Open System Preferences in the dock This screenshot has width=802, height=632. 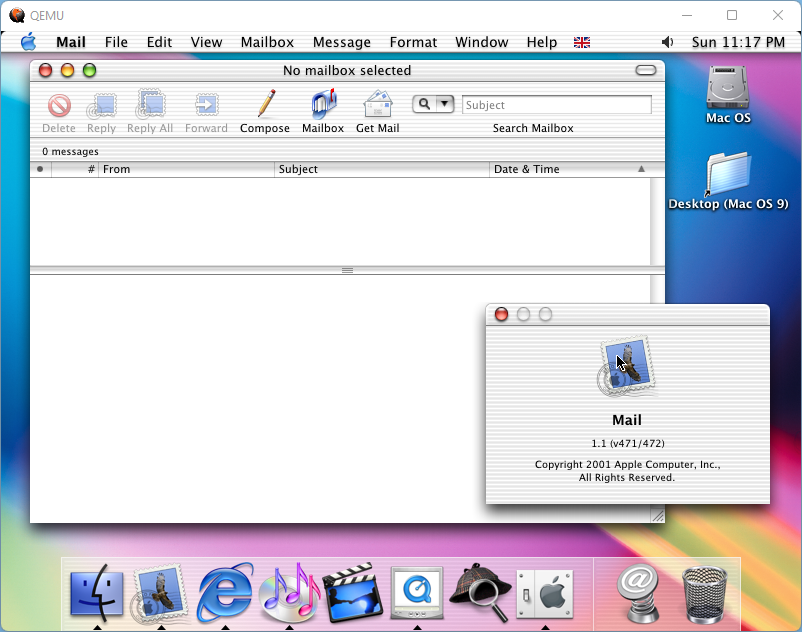(545, 595)
